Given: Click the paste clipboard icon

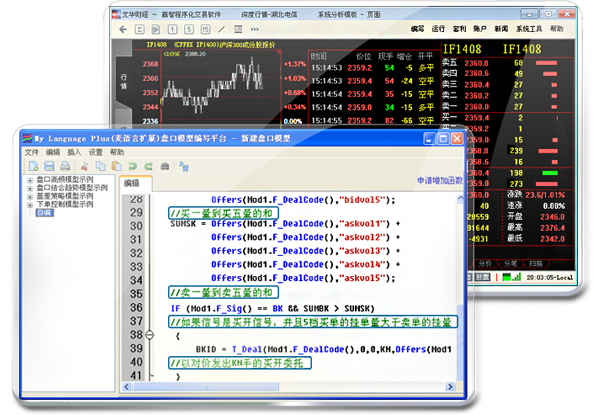Looking at the screenshot, I should click(x=117, y=166).
